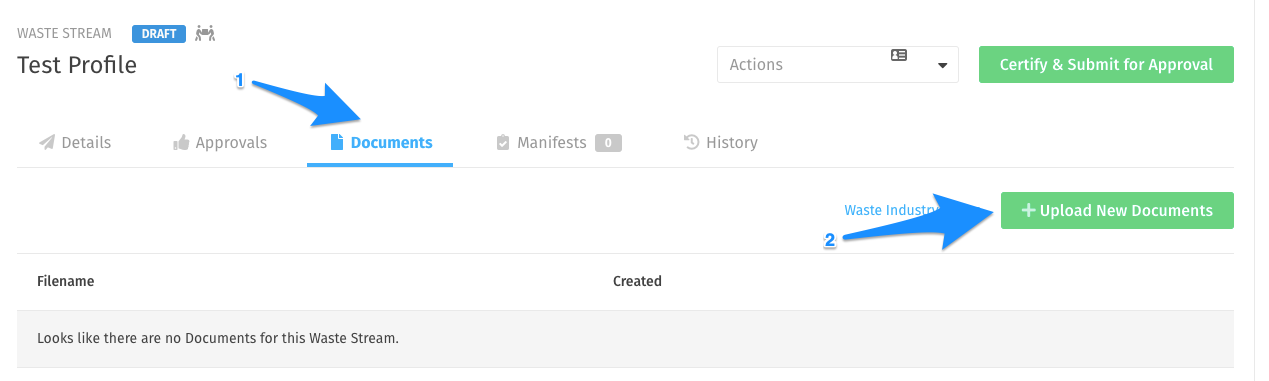Click the clipboard Manifests icon
The width and height of the screenshot is (1269, 381).
coord(503,143)
